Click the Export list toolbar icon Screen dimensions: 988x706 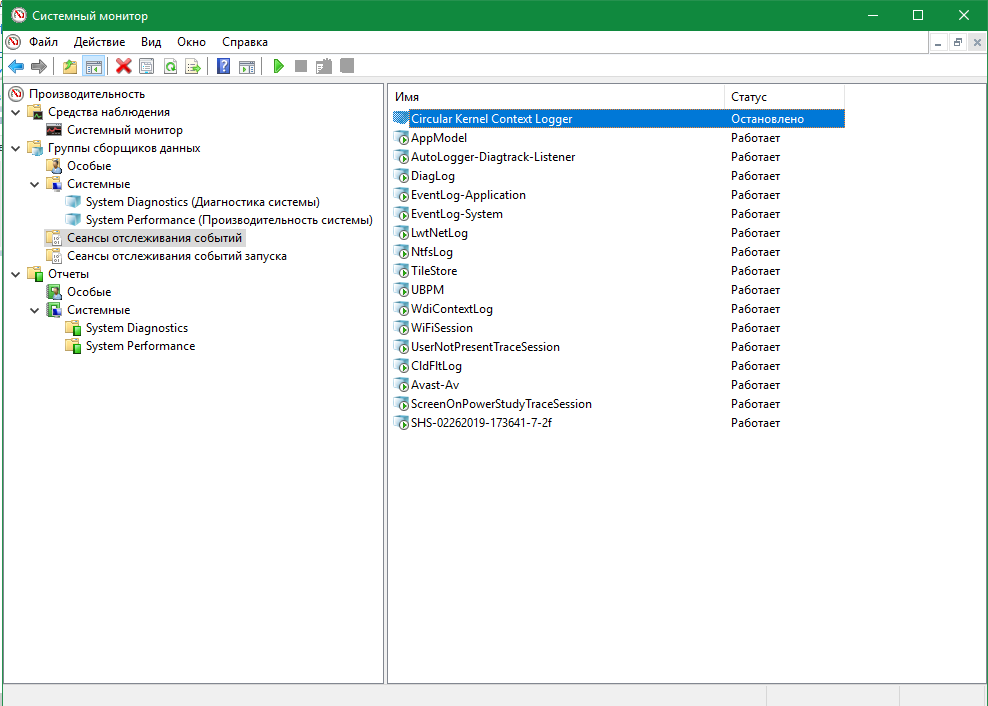(x=193, y=66)
